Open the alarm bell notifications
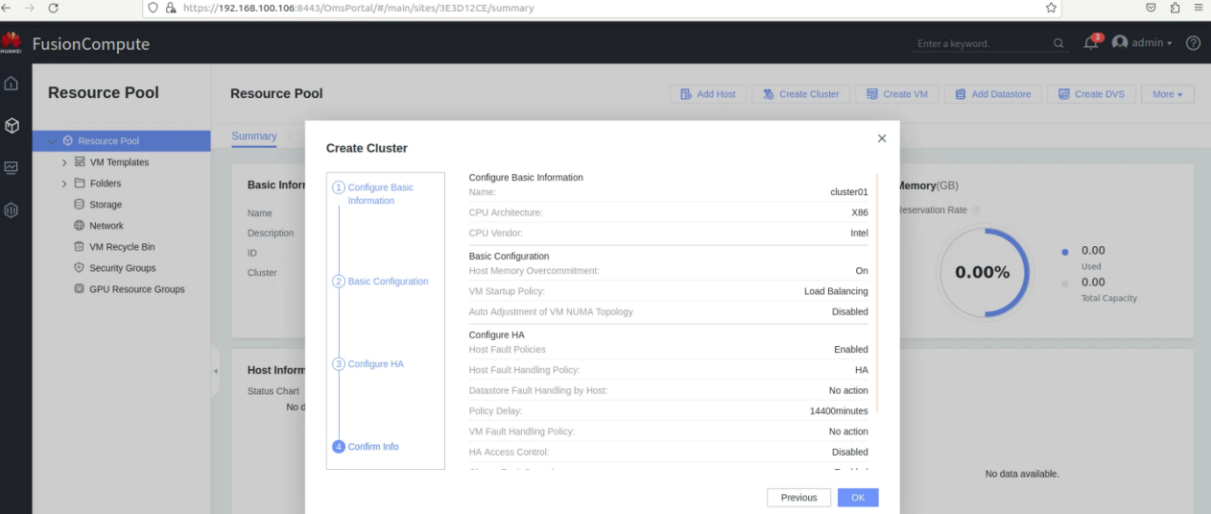Screen dimensions: 1211x514 (x=1091, y=43)
